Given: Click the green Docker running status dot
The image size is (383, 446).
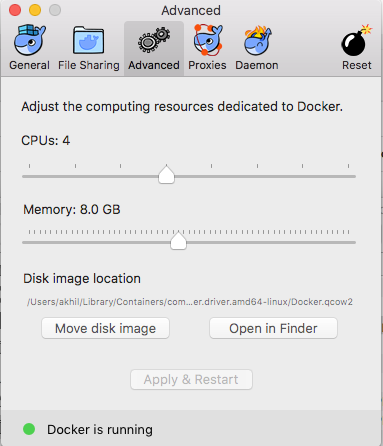Looking at the screenshot, I should coord(29,429).
